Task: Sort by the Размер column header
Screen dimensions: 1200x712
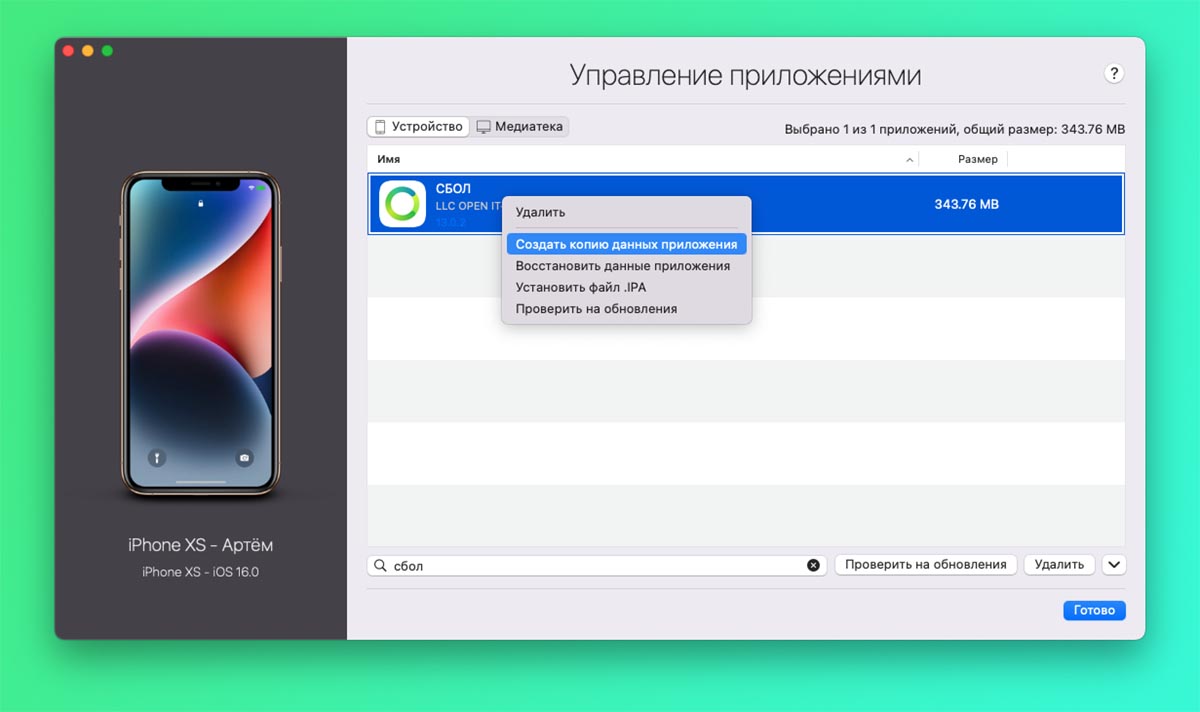Action: pyautogui.click(x=977, y=159)
